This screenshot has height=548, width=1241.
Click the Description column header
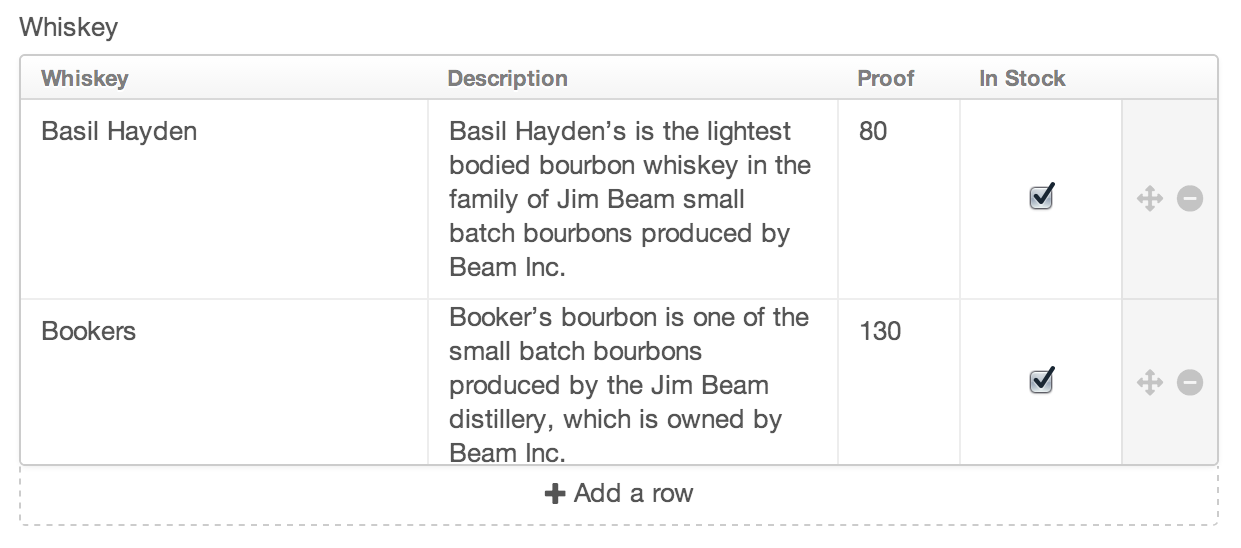pyautogui.click(x=507, y=78)
